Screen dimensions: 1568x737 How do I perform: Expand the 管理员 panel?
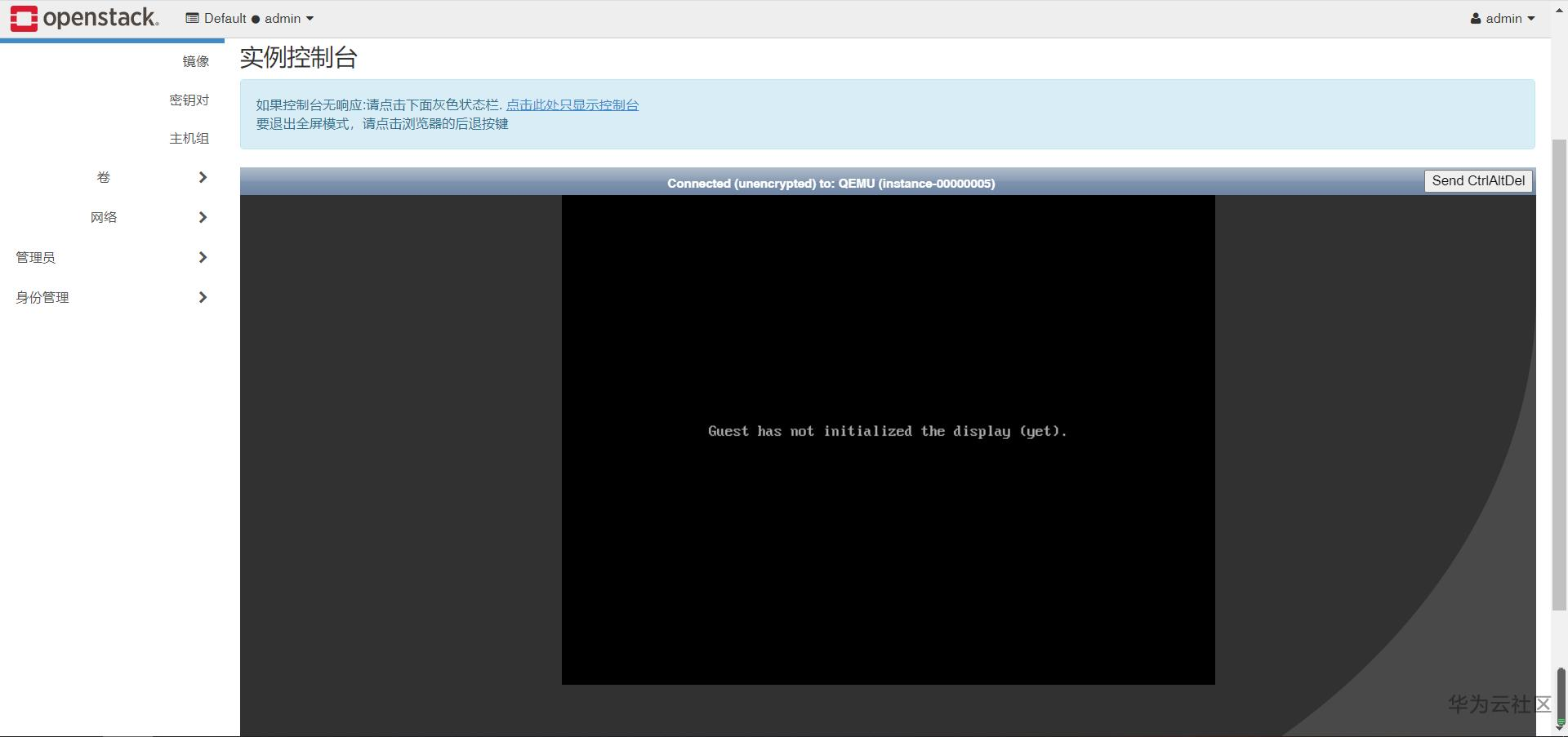click(x=112, y=257)
